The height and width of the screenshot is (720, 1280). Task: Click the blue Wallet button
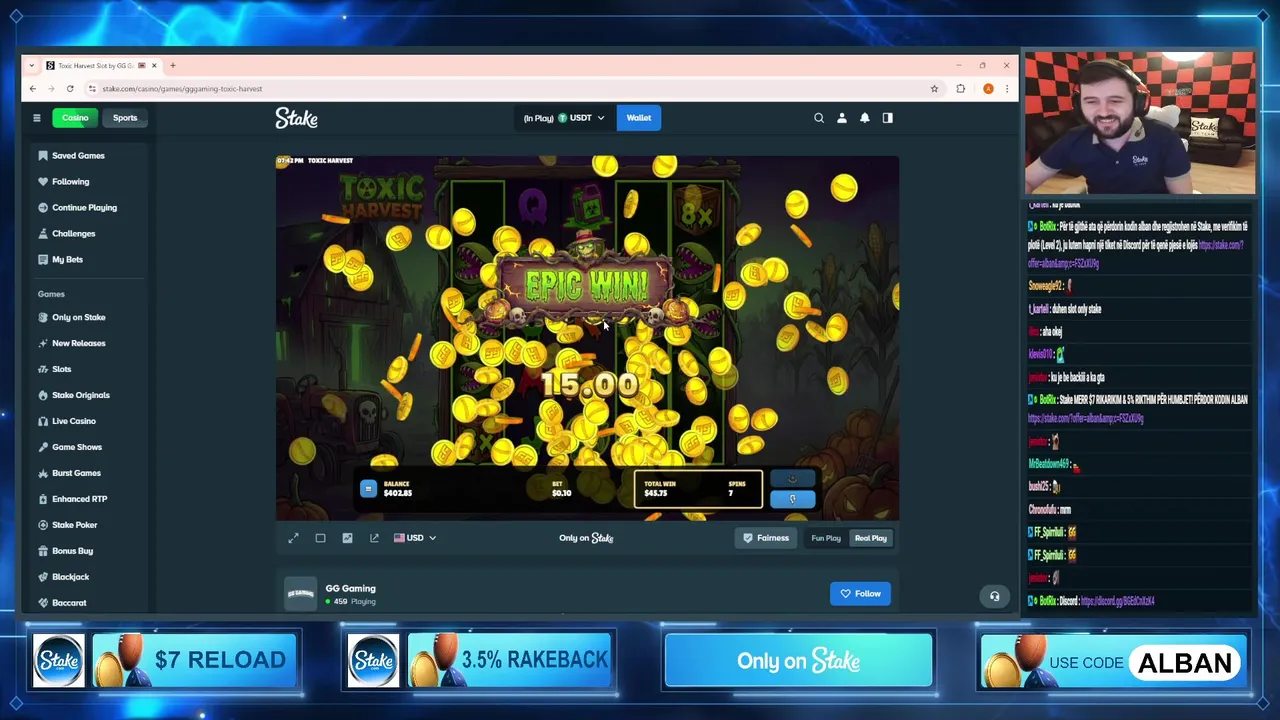[x=638, y=118]
